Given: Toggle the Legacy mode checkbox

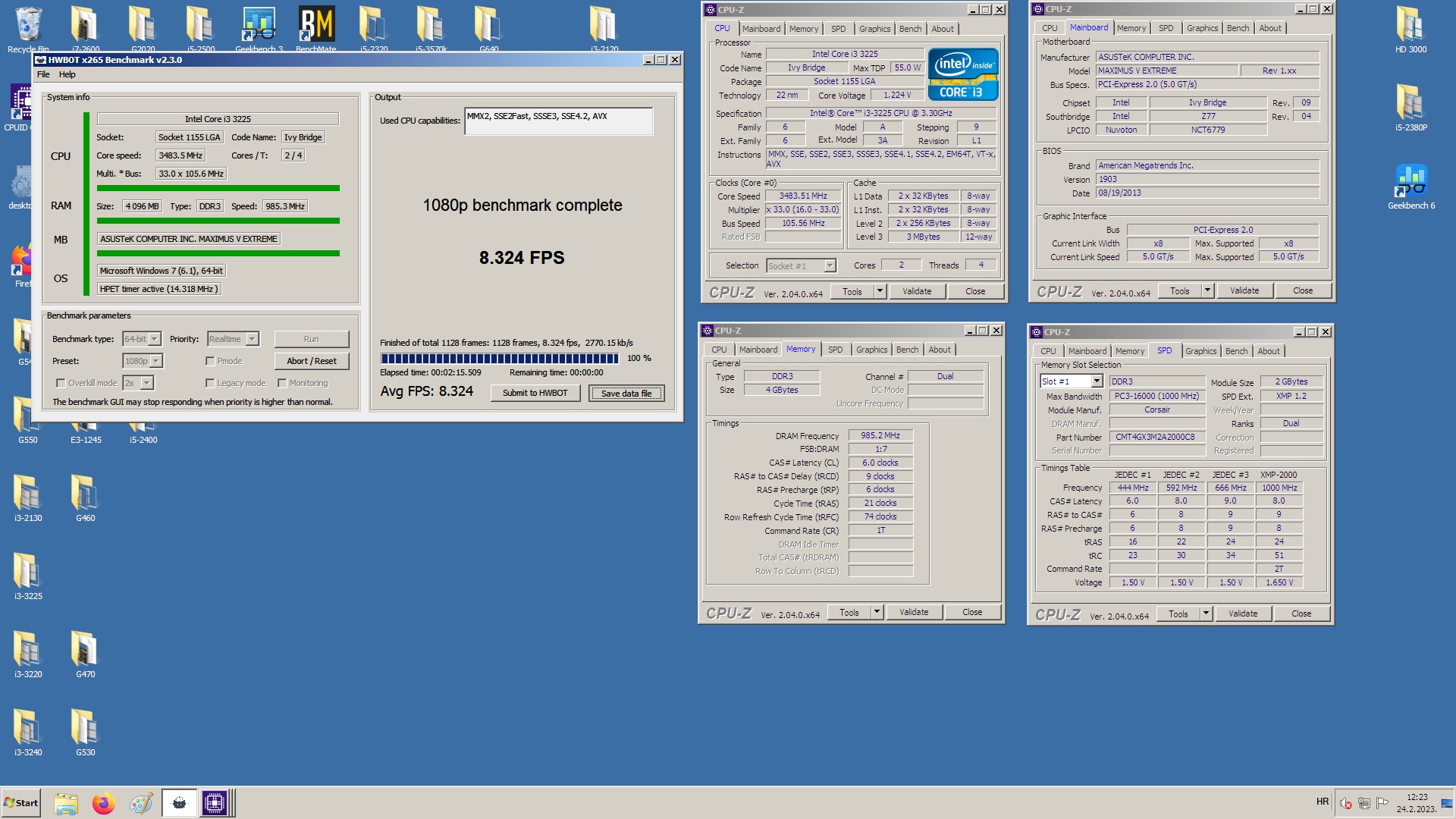Looking at the screenshot, I should 210,383.
